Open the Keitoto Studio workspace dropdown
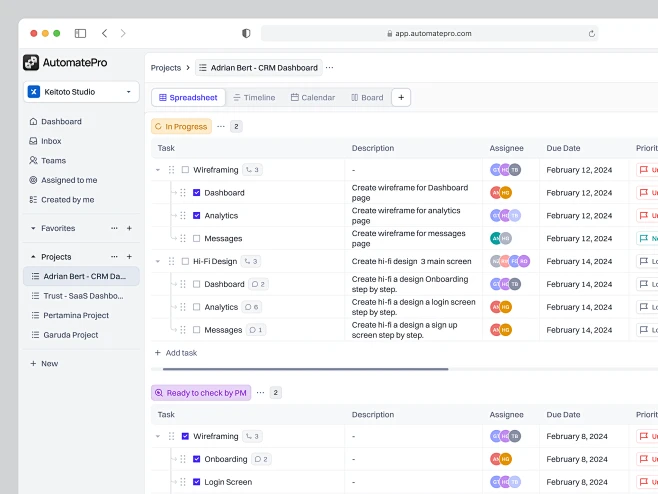 point(81,92)
